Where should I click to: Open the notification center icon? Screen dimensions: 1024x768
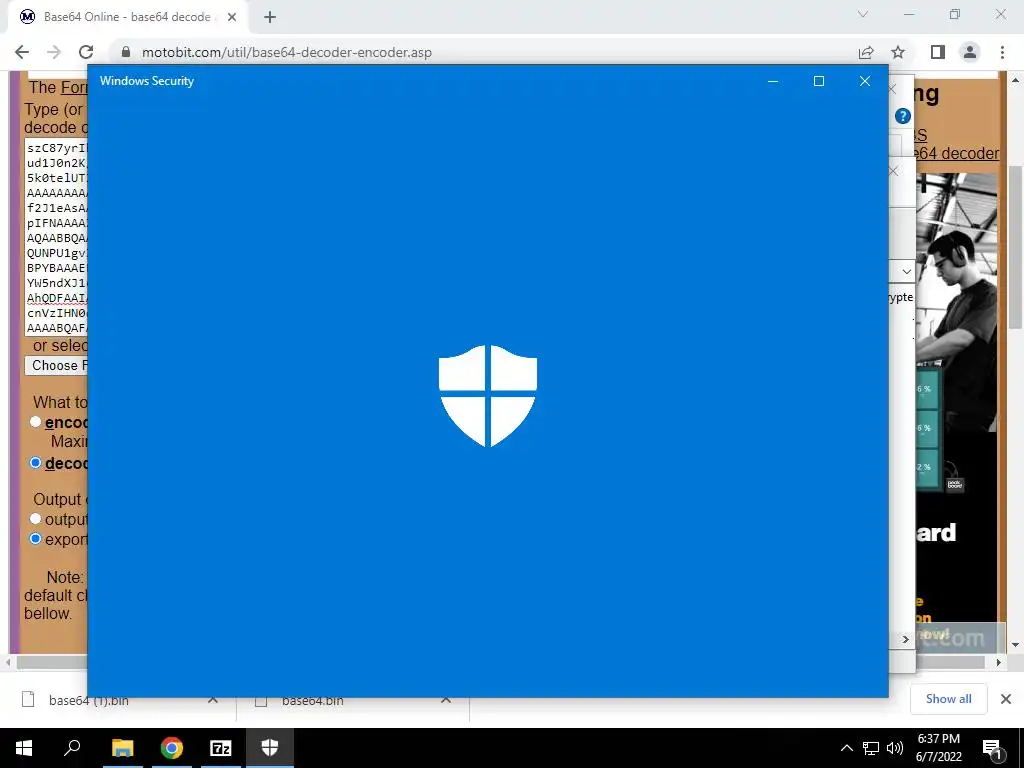[993, 748]
